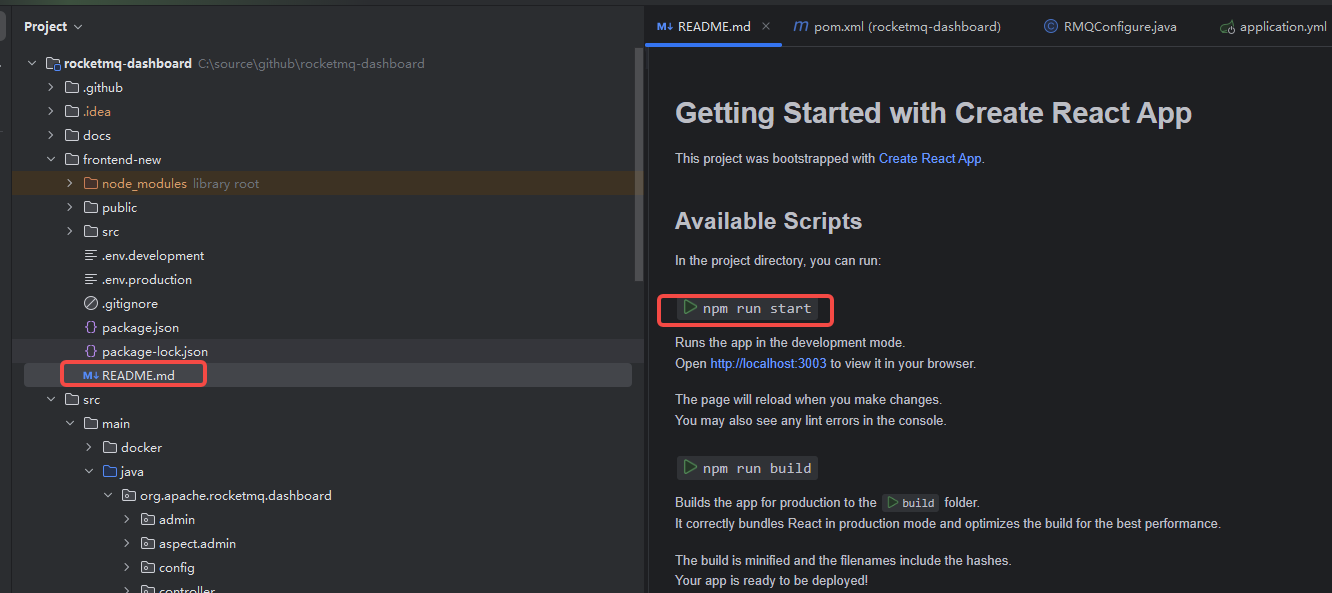The image size is (1332, 593).
Task: Click the package-lock.json JSON file icon
Action: (91, 351)
